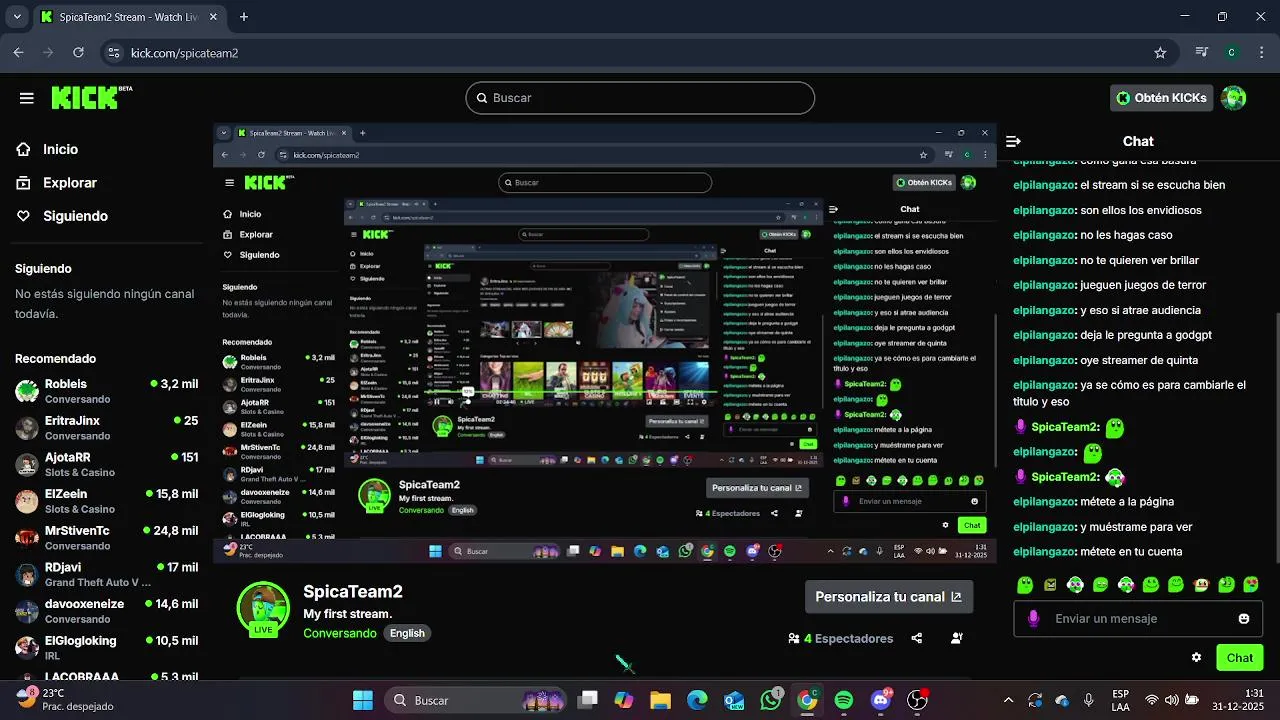Expand hidden system tray icons chevron
1280x720 pixels.
click(1008, 700)
